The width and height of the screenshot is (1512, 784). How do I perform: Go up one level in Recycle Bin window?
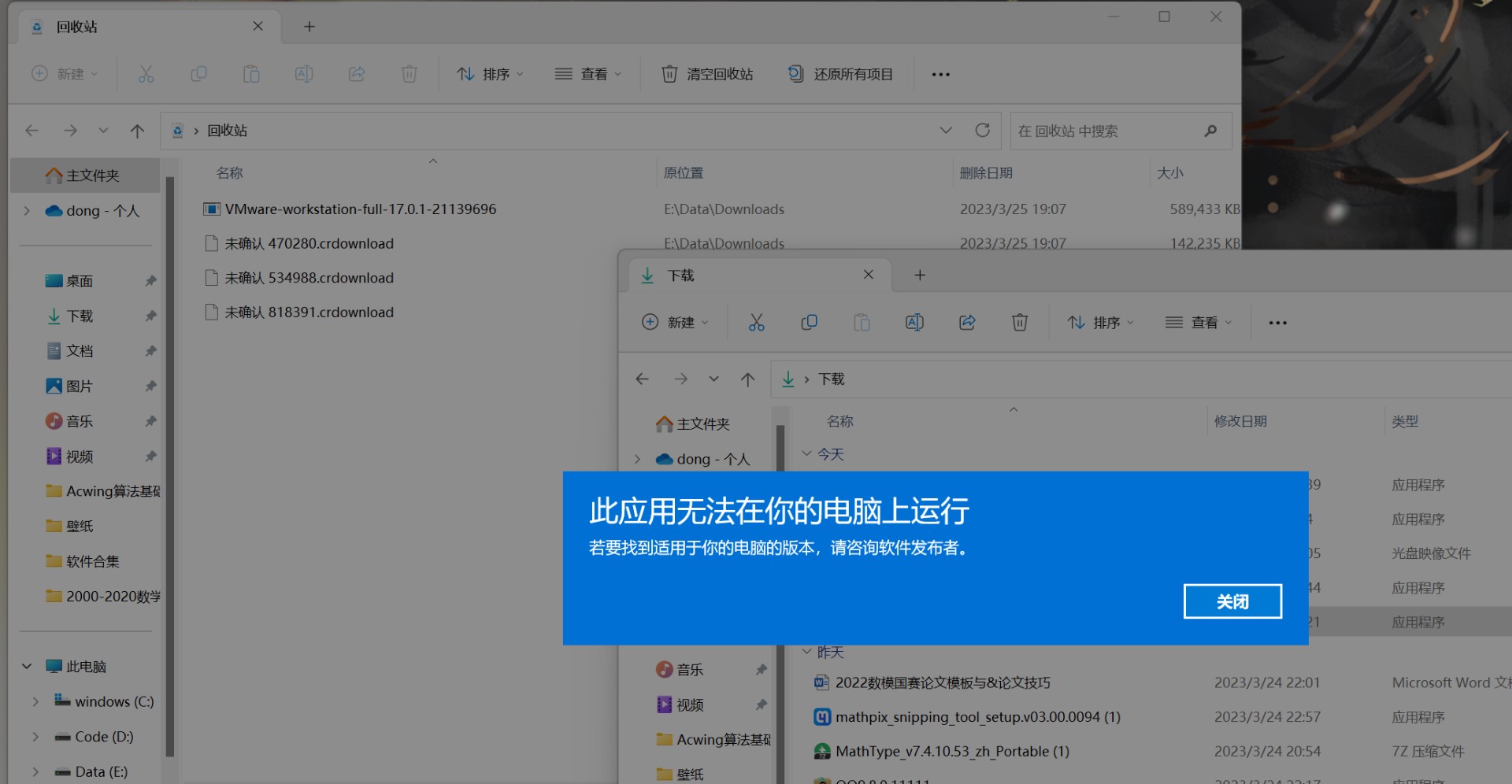[x=138, y=131]
